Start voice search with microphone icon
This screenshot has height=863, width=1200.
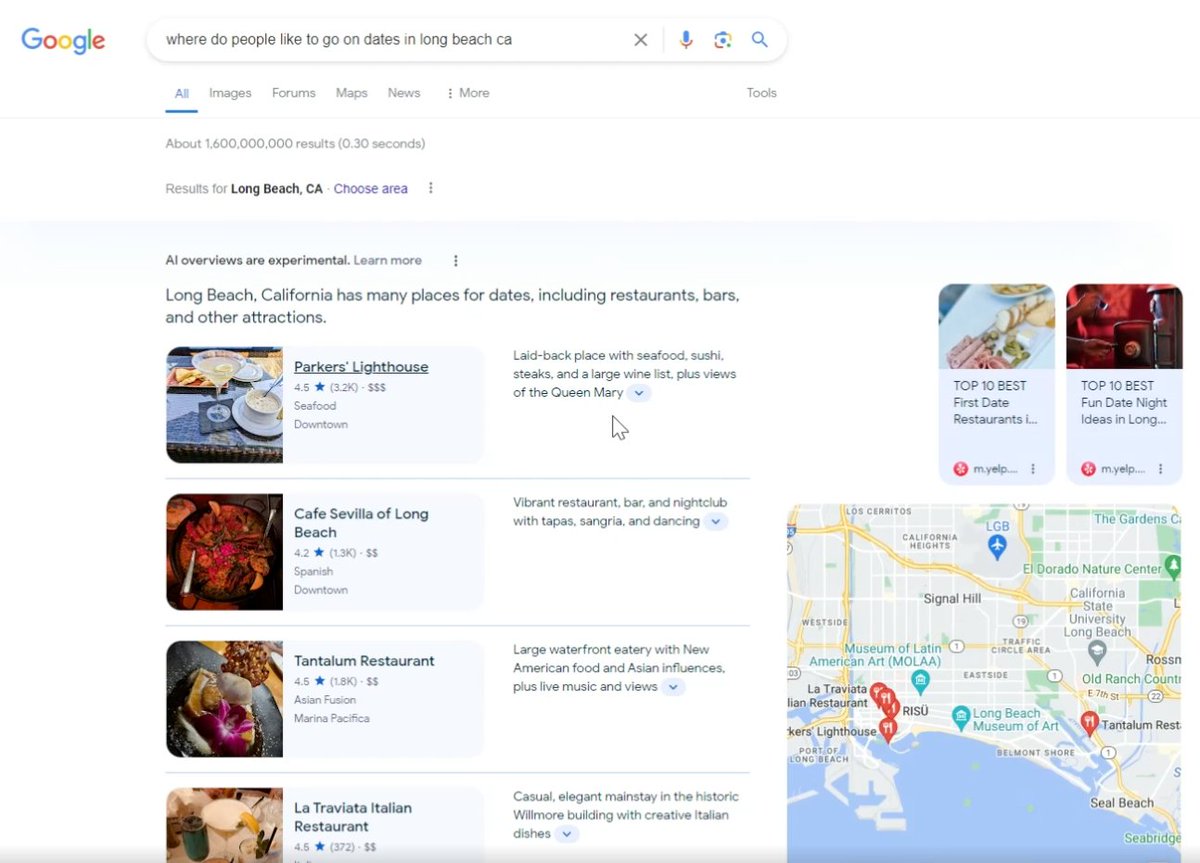tap(686, 40)
